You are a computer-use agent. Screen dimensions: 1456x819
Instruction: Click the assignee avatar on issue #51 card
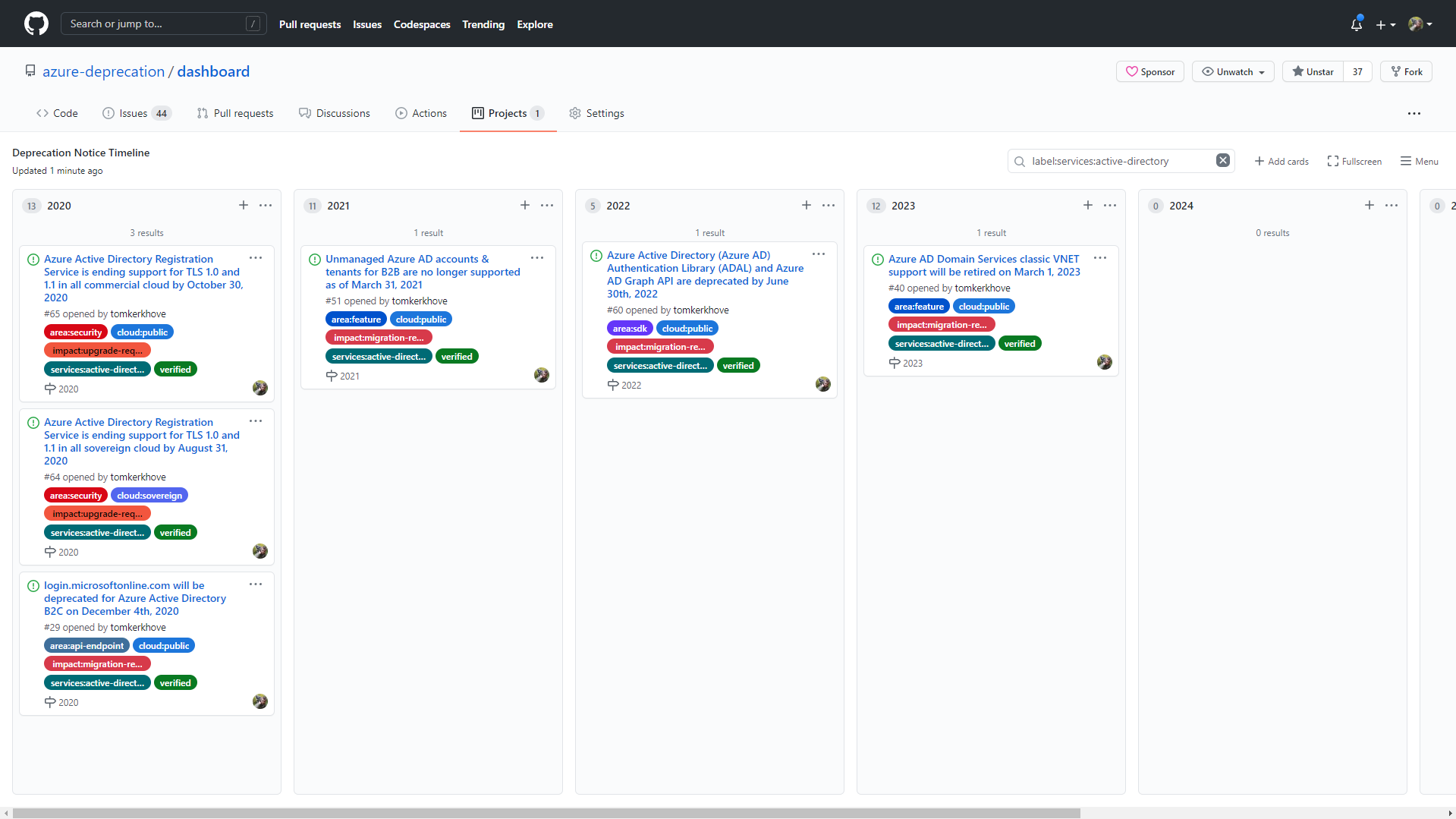point(542,375)
